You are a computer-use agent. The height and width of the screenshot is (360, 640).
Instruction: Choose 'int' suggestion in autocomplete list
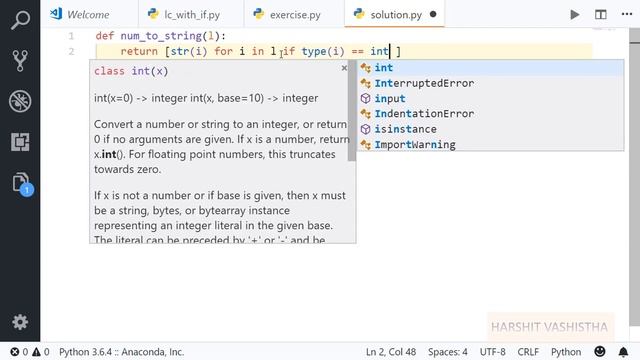click(x=491, y=68)
